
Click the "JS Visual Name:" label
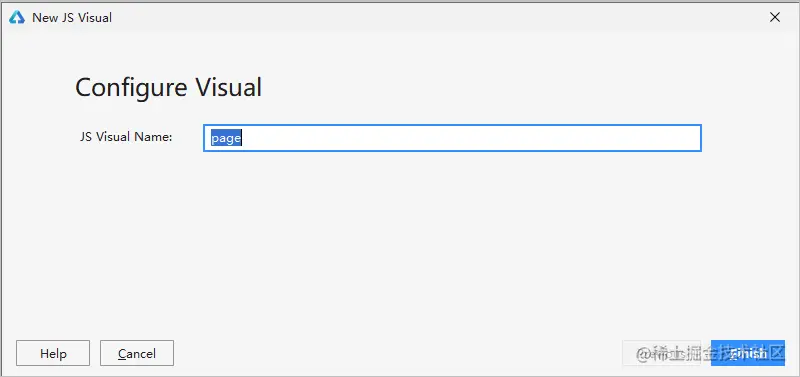pyautogui.click(x=126, y=137)
